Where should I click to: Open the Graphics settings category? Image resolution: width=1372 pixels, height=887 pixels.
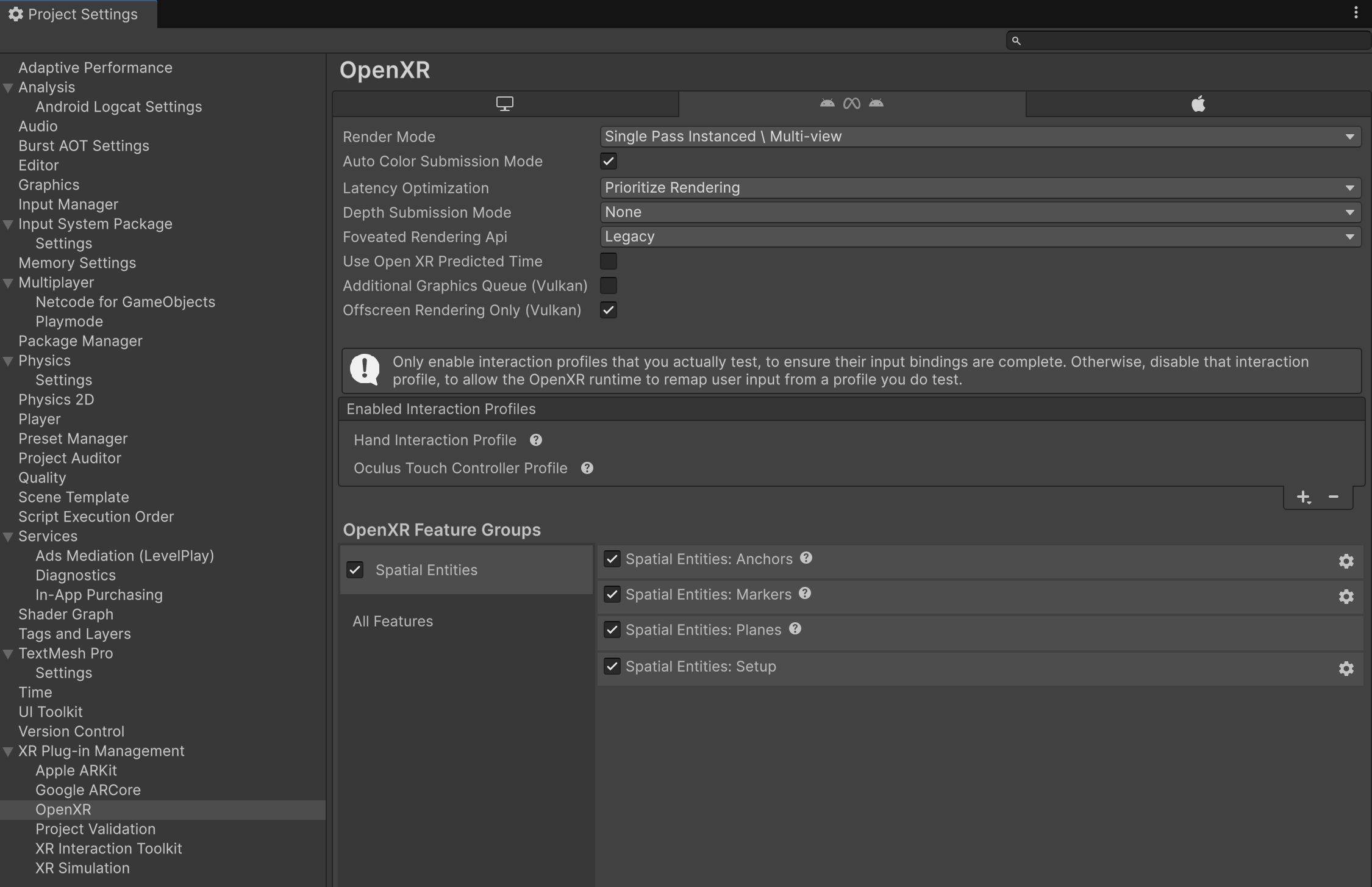coord(49,185)
